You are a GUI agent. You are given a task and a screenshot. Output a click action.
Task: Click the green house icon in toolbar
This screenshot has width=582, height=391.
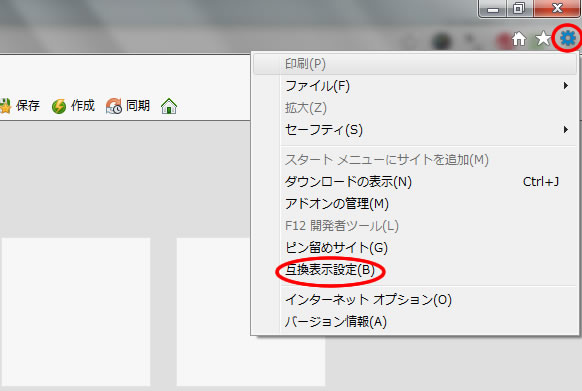click(x=169, y=106)
